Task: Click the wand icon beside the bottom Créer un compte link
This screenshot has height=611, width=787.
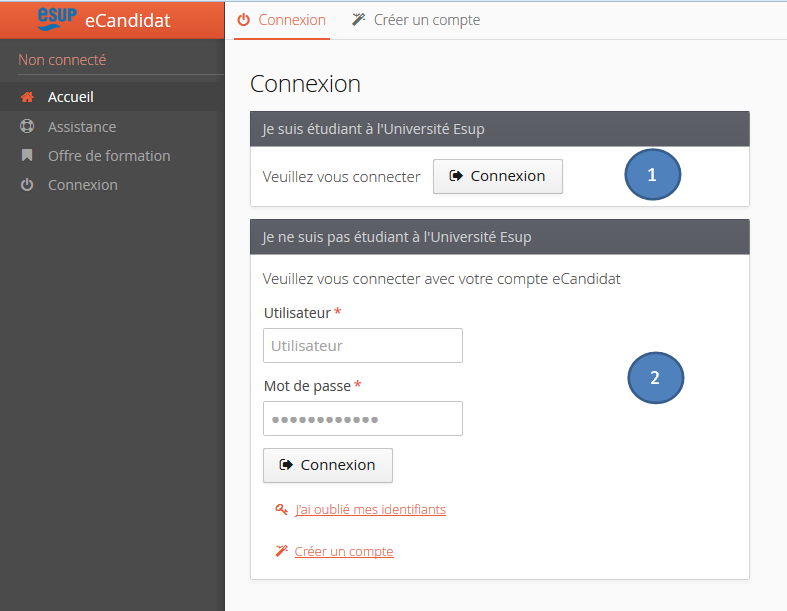Action: coord(281,552)
